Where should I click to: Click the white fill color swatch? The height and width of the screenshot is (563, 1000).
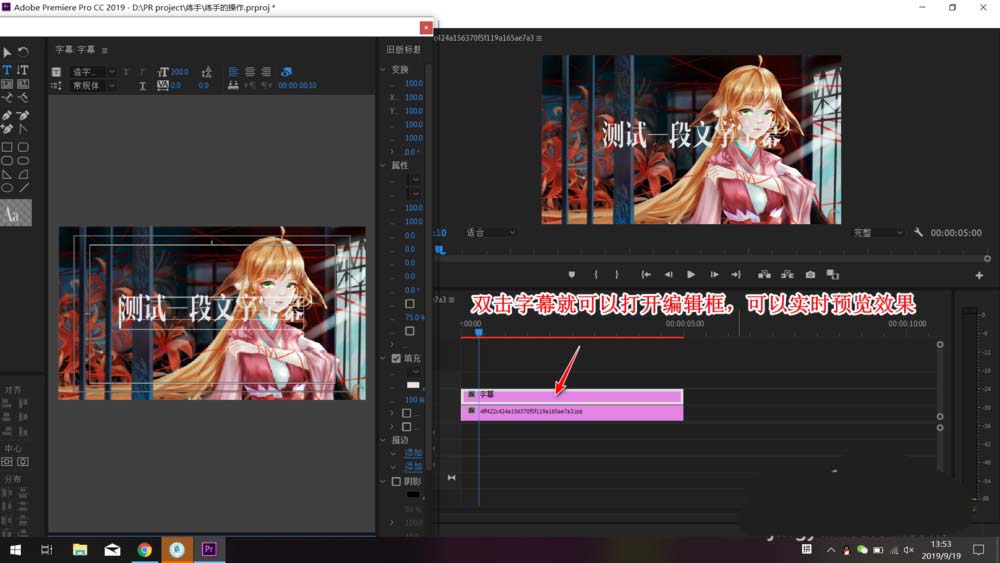point(413,385)
